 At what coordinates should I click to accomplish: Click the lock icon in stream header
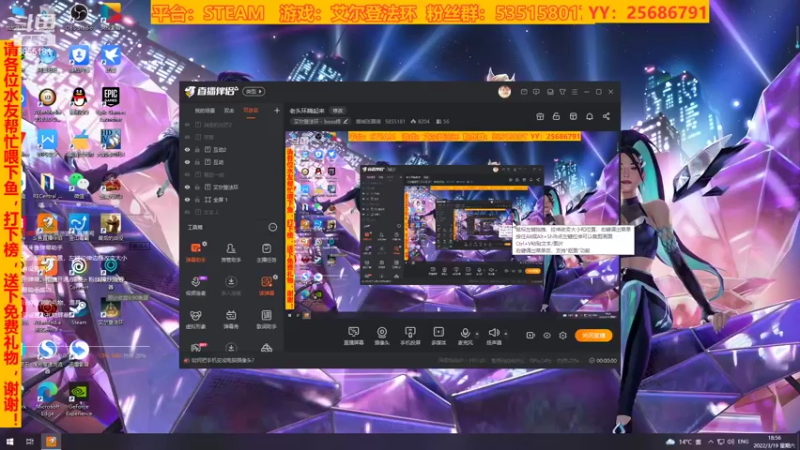[x=556, y=116]
